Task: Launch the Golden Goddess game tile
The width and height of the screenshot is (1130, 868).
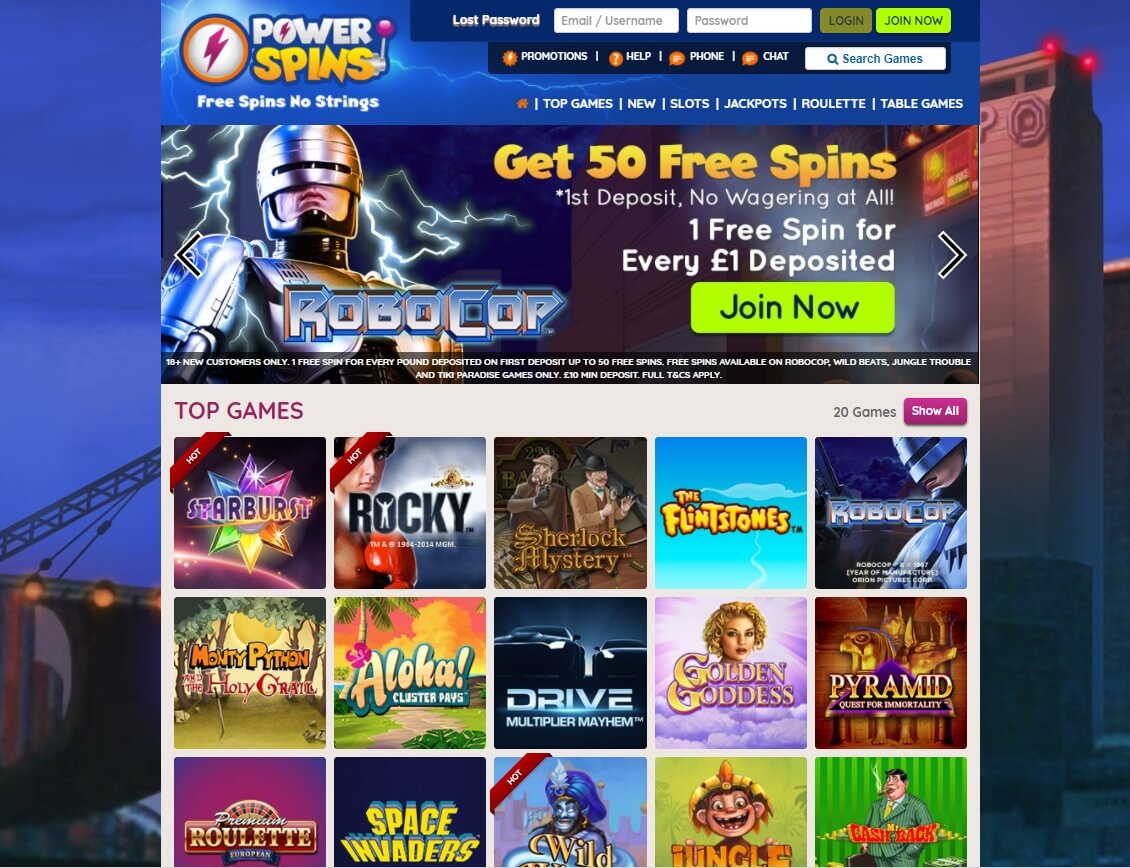Action: tap(731, 673)
